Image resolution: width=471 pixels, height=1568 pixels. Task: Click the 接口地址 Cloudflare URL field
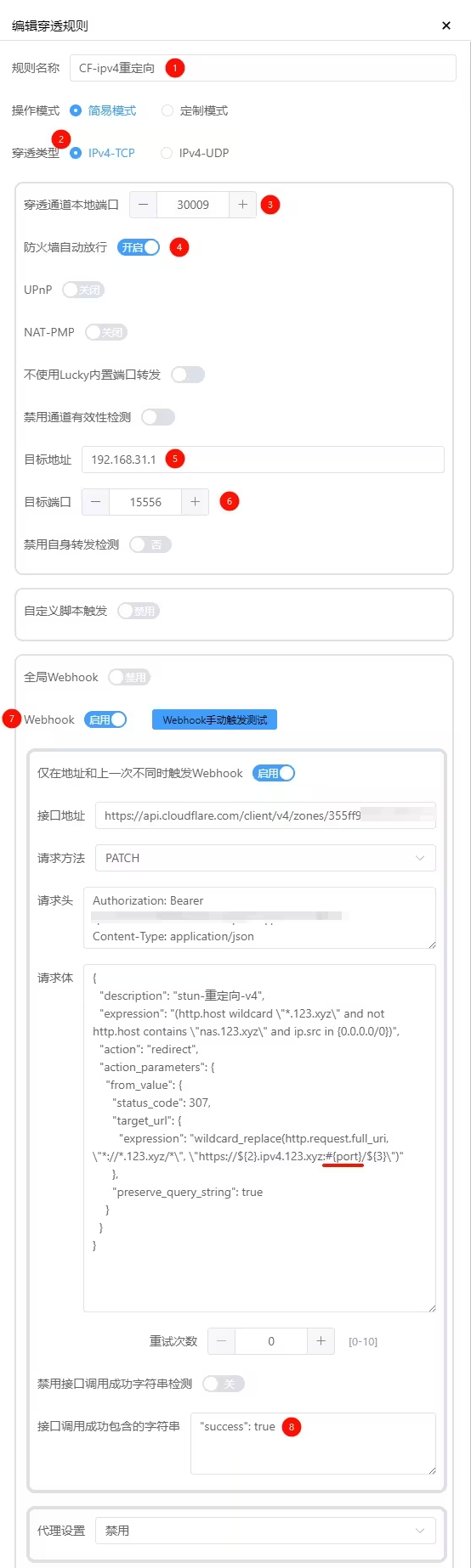coord(265,815)
